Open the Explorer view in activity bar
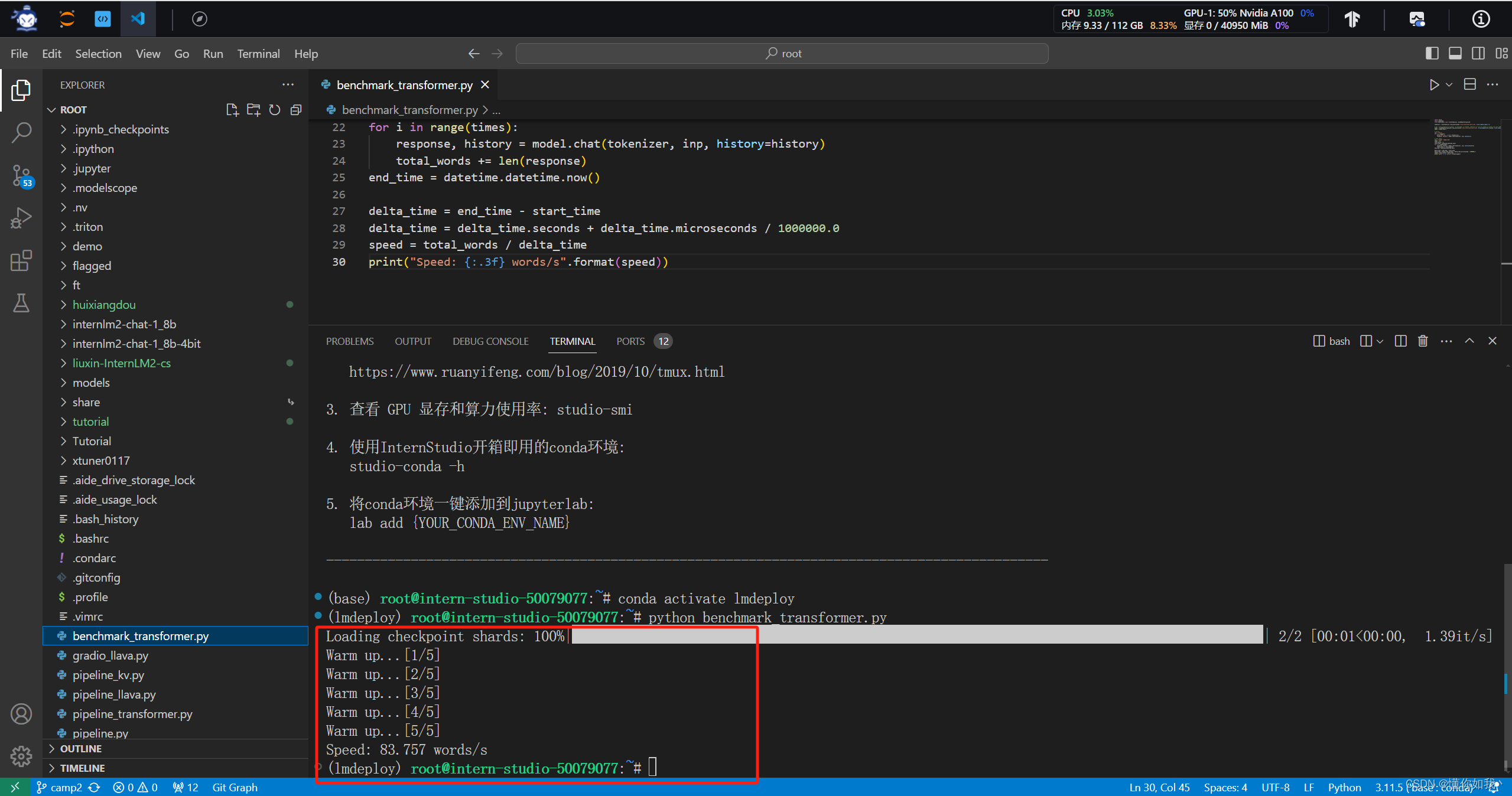The image size is (1512, 796). 21,90
